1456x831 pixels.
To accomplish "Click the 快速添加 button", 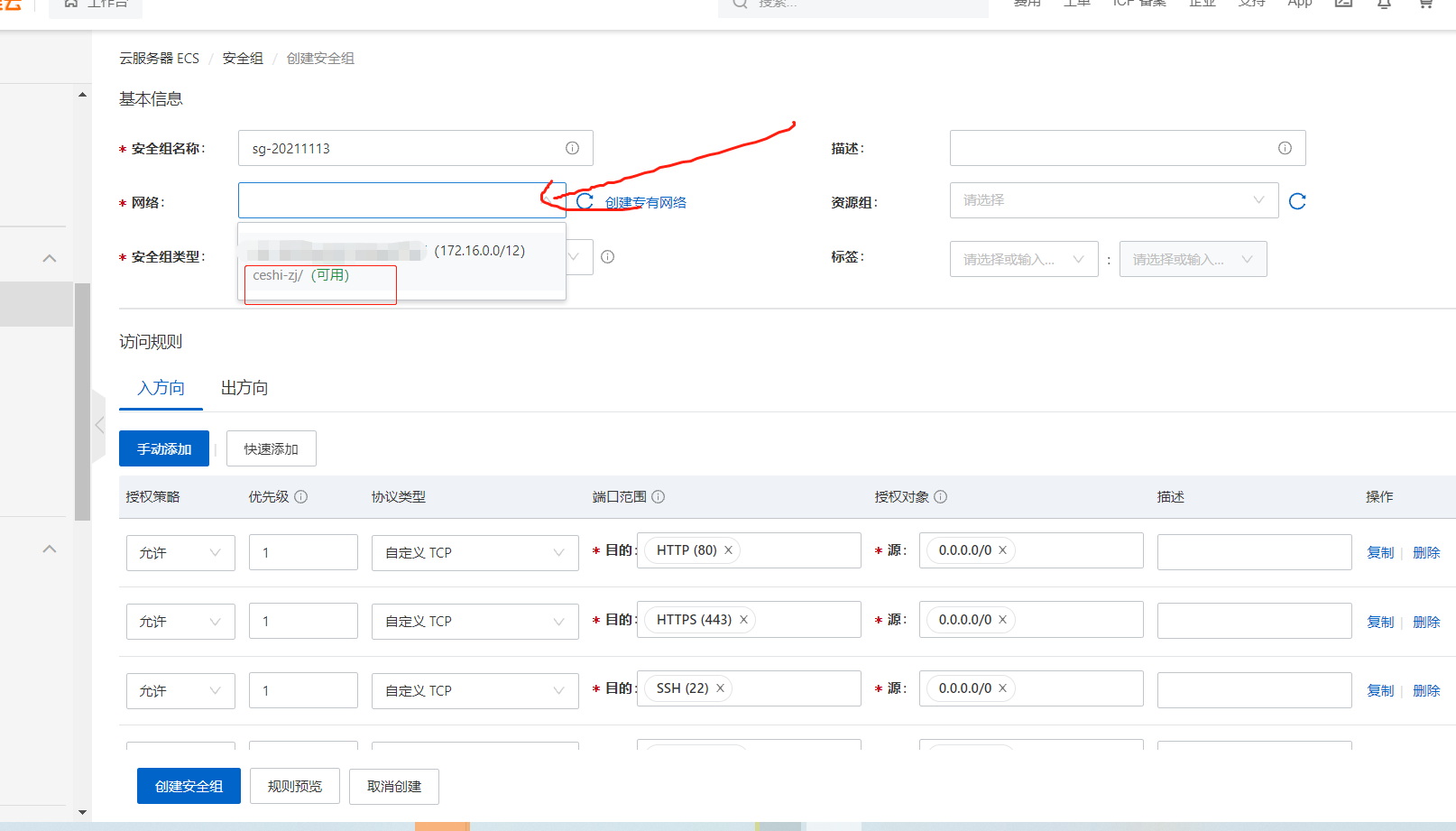I will click(x=271, y=448).
